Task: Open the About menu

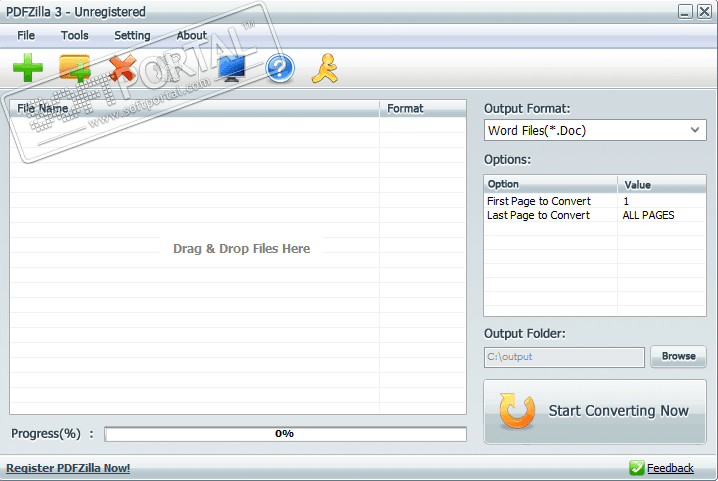Action: point(191,35)
